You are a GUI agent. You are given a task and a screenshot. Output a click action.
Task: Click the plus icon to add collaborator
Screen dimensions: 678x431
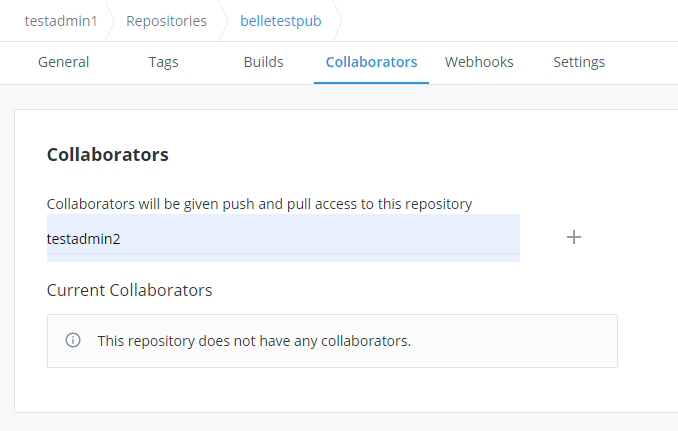point(574,238)
